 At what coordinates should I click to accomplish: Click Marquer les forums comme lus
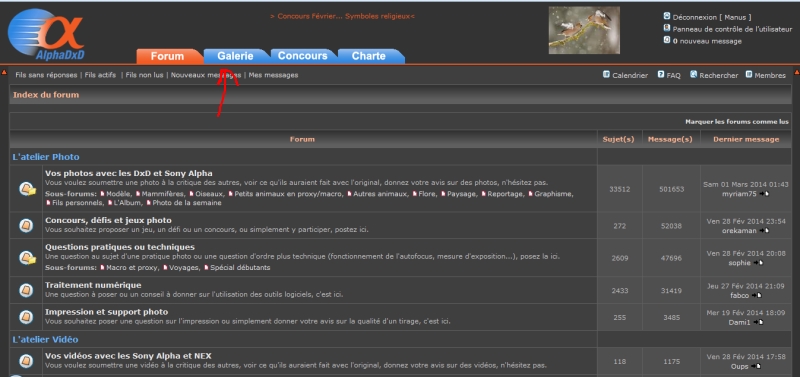coord(737,122)
